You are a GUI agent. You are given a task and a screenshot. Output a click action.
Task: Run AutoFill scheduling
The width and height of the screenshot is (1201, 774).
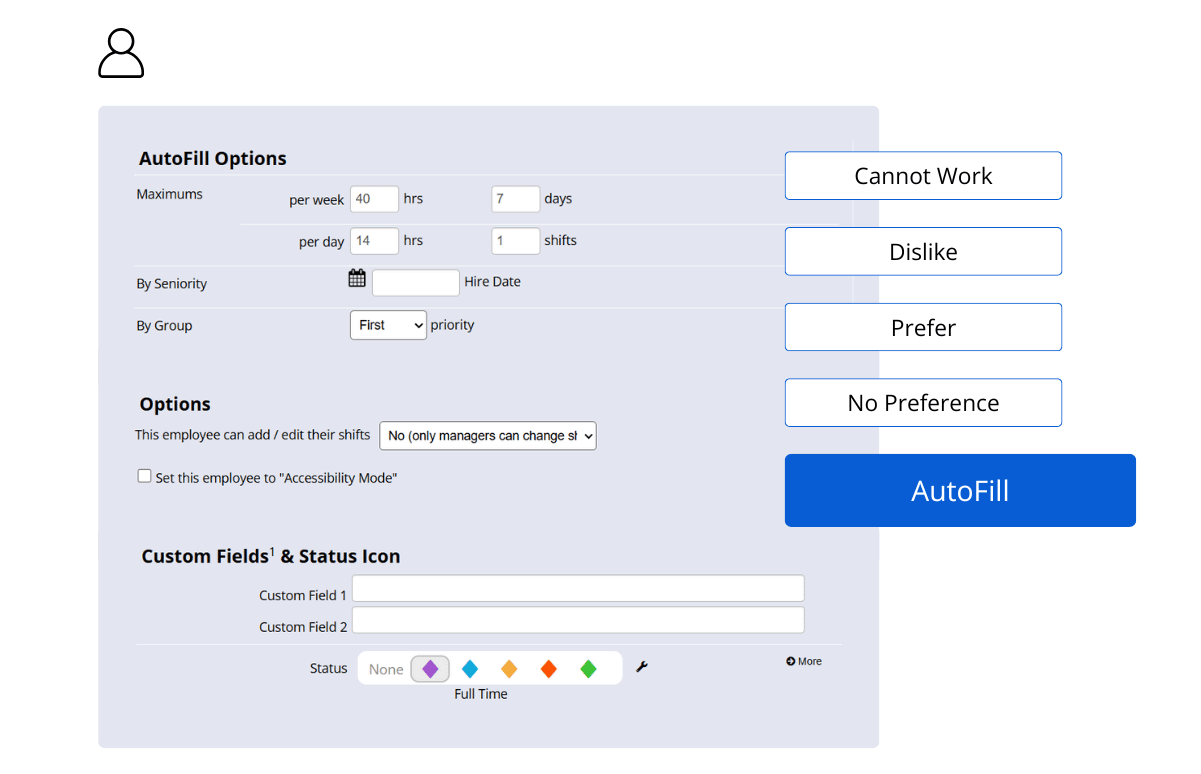pyautogui.click(x=959, y=490)
